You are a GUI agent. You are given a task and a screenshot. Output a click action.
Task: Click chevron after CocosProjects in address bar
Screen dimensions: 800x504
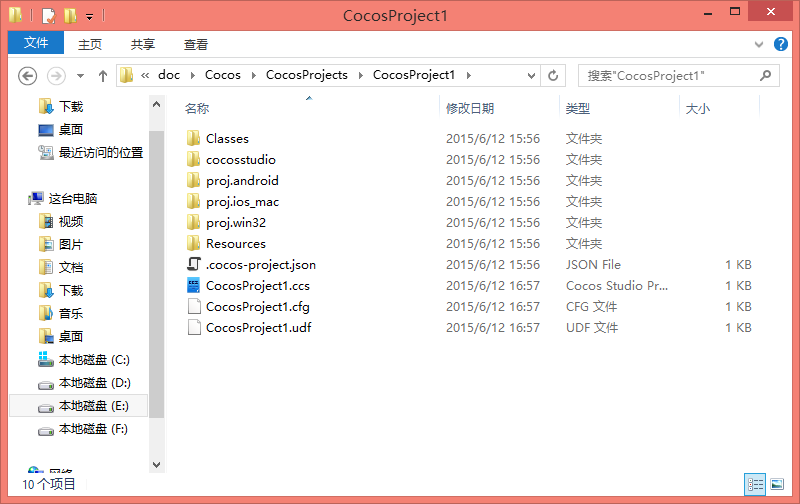coord(361,75)
